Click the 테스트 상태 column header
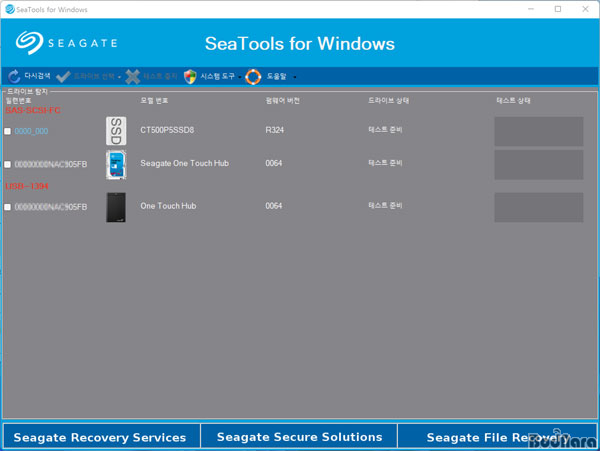Image resolution: width=600 pixels, height=451 pixels. tap(513, 101)
